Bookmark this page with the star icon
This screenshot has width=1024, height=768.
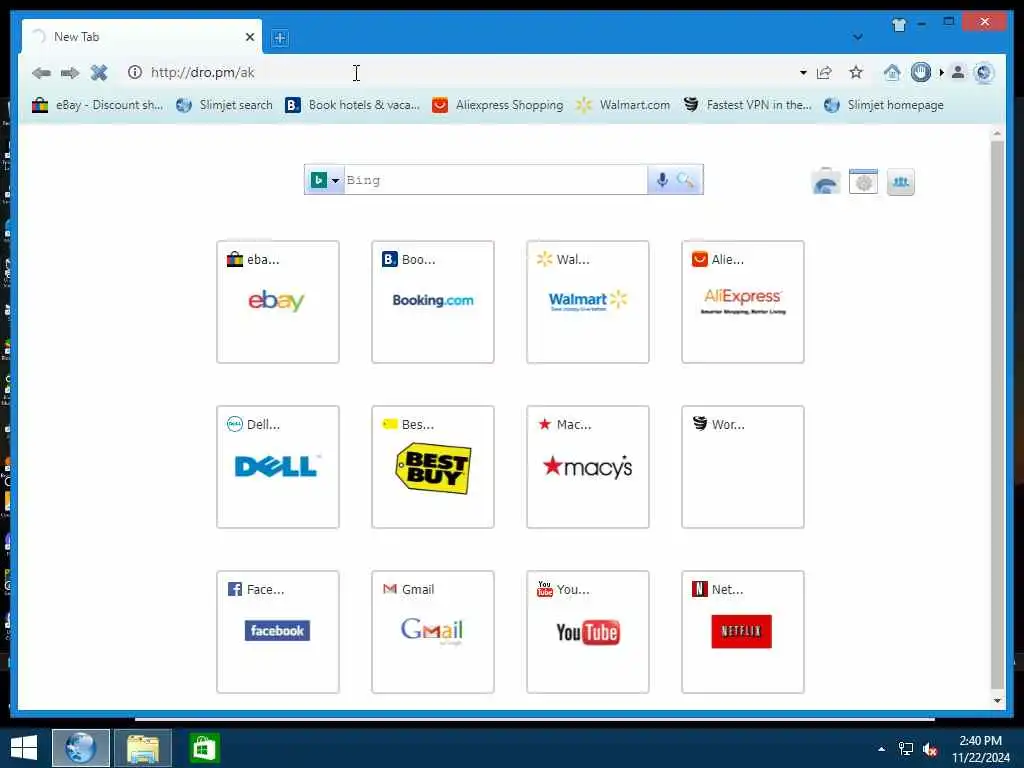pos(856,72)
